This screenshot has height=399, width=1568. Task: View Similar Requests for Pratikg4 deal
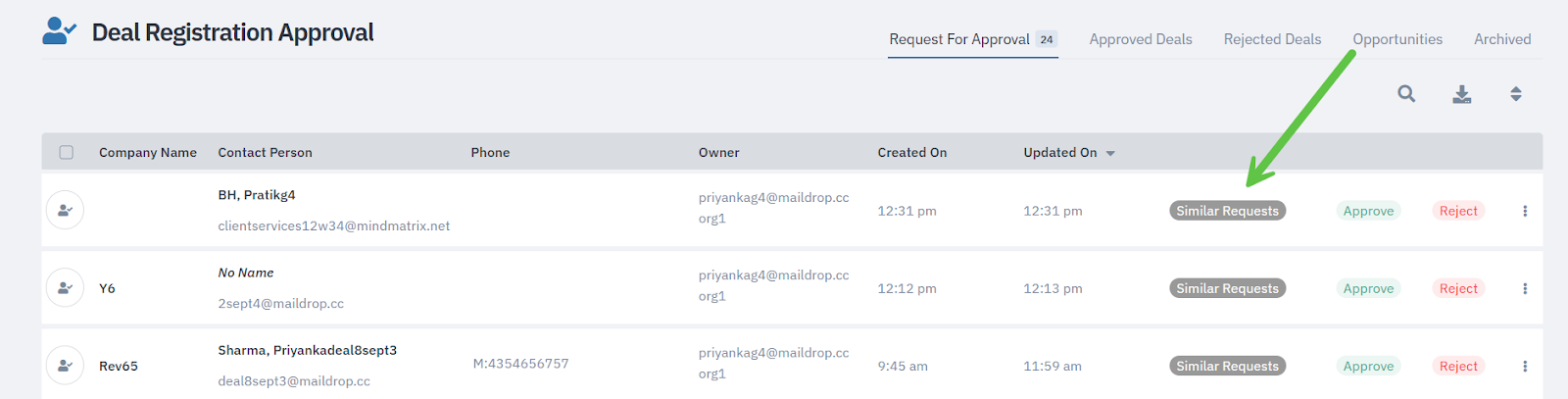1227,211
